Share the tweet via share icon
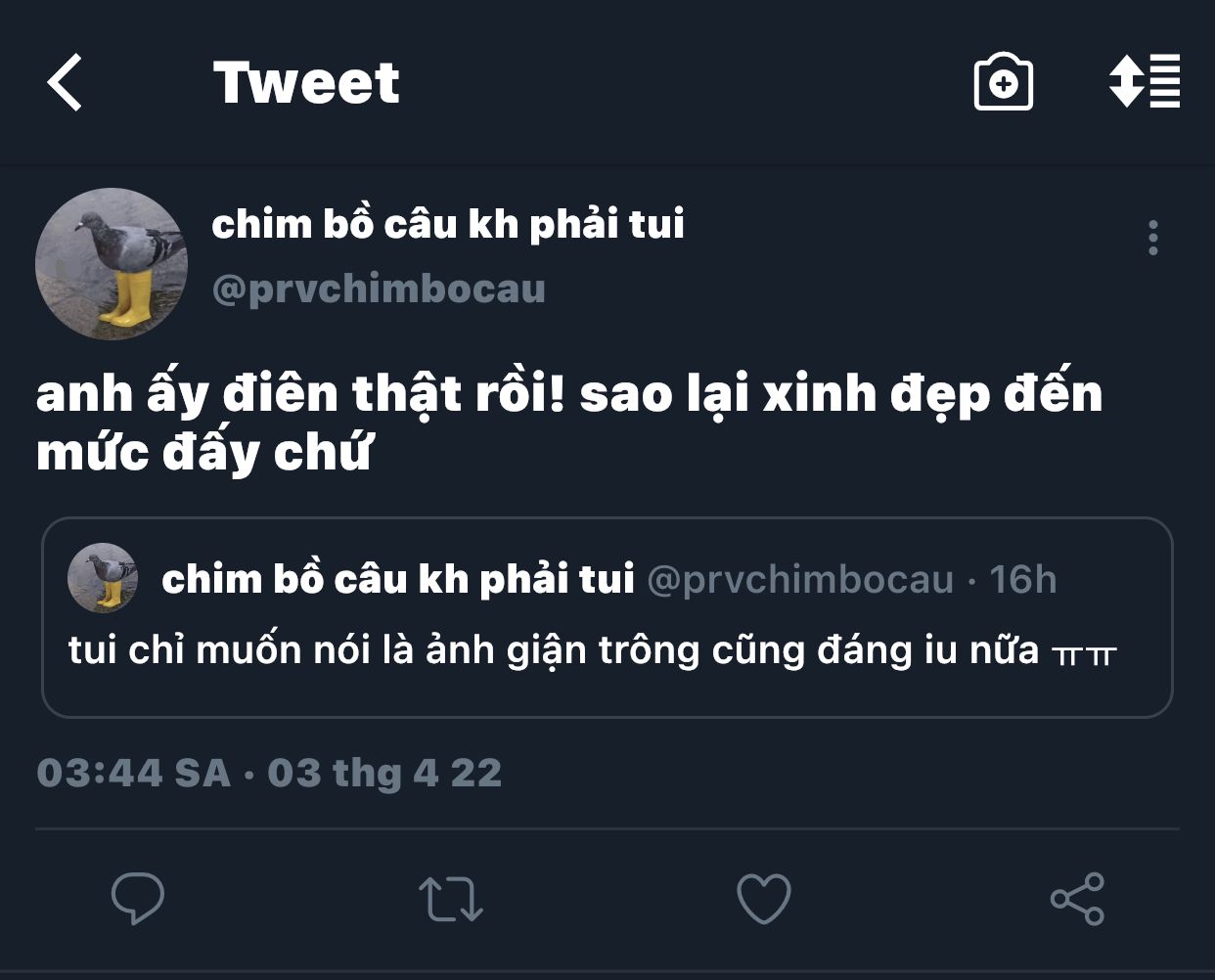Screen dimensions: 1215x980 coord(1077,899)
